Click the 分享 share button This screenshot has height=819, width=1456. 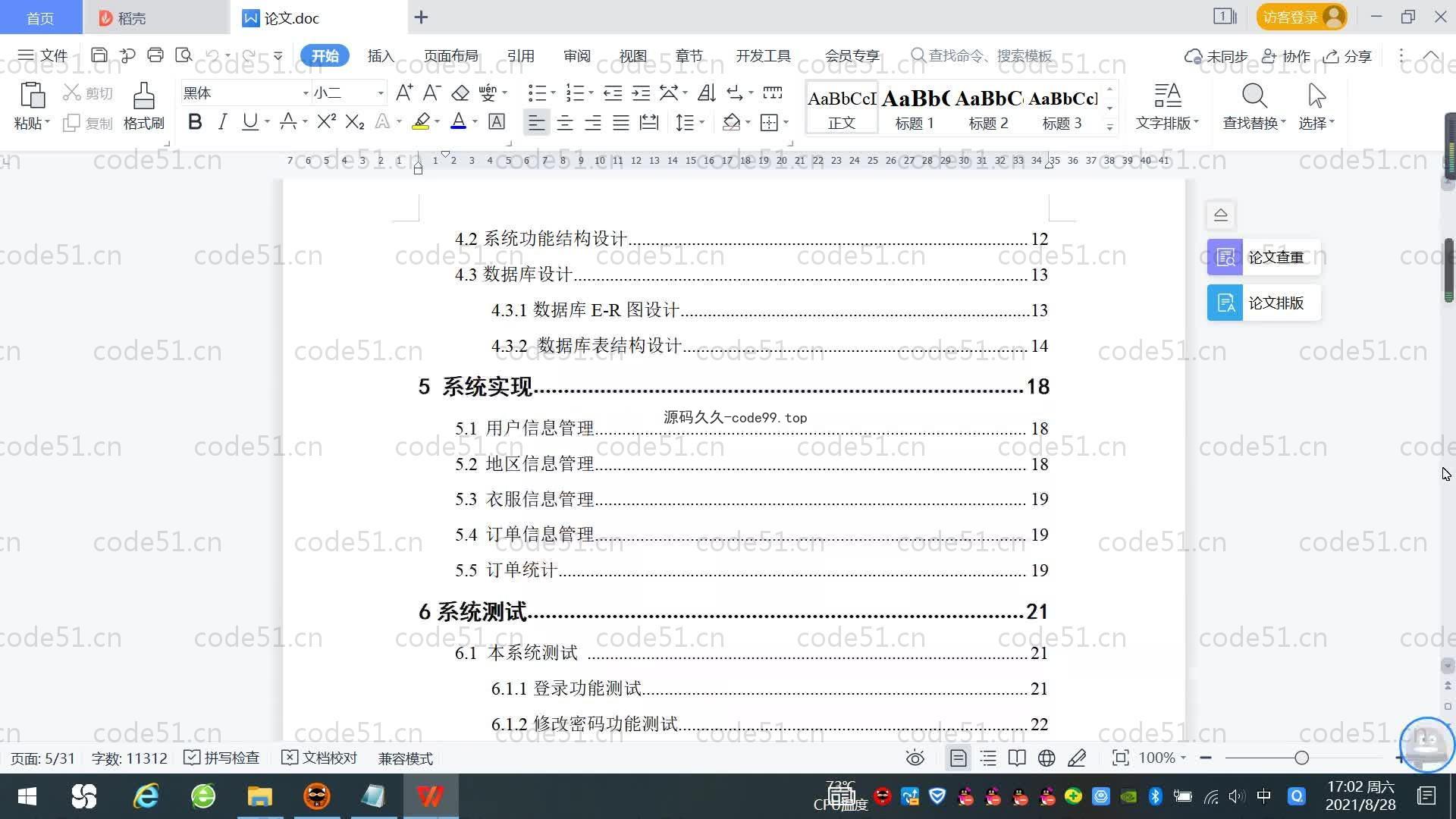pos(1348,55)
